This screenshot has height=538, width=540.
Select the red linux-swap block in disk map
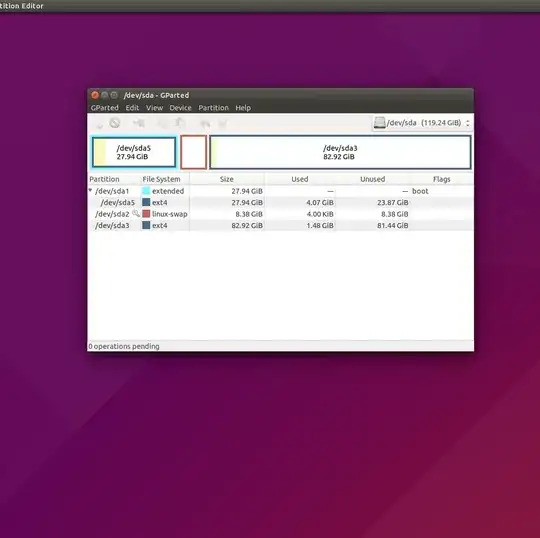click(x=194, y=152)
